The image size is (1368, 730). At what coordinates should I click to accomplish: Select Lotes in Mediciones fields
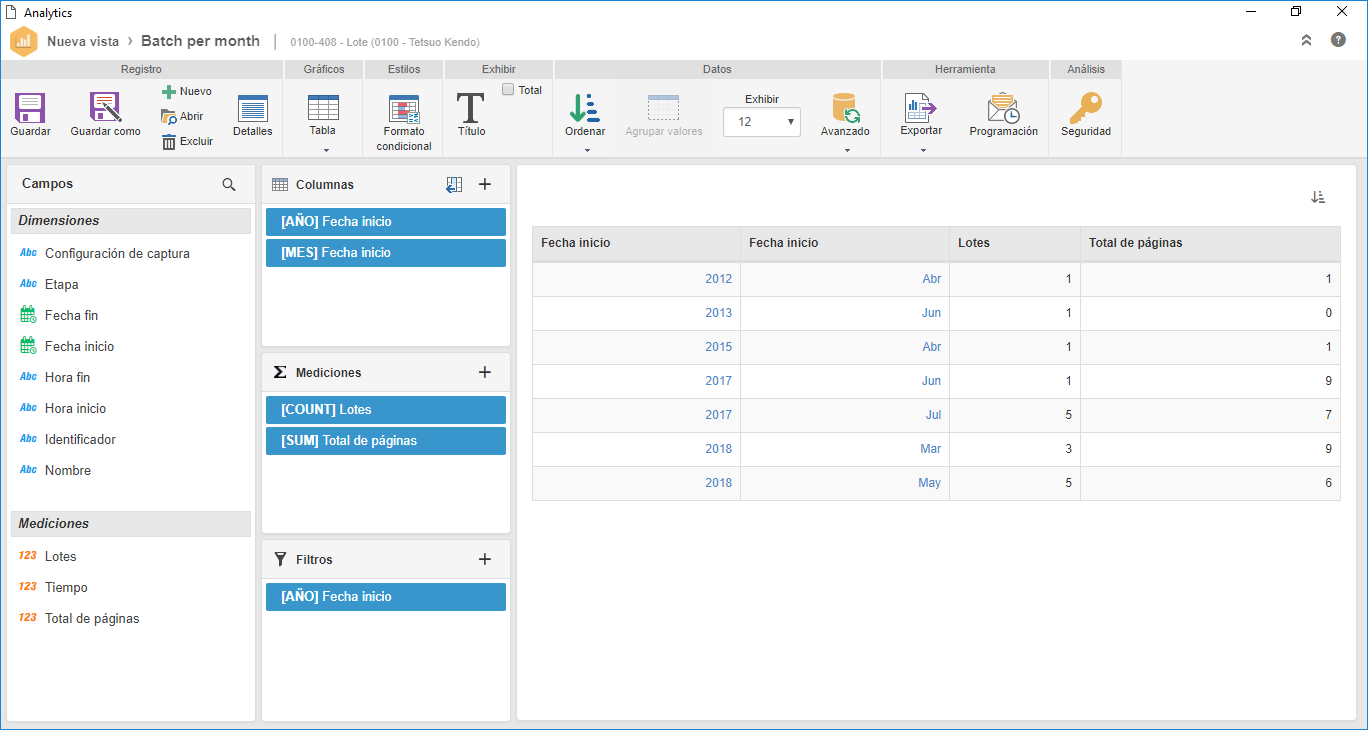point(61,557)
